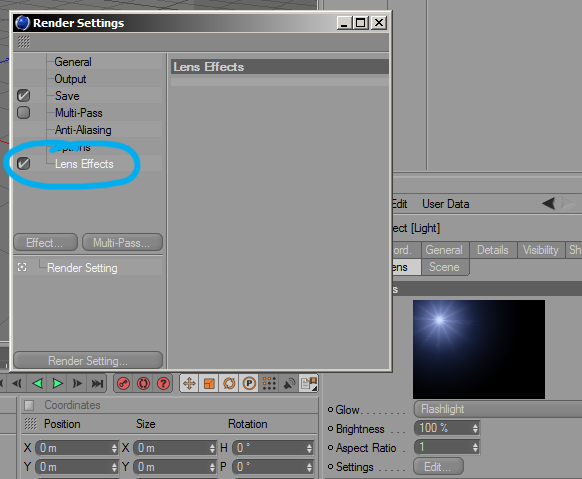Switch to the General tab of Light
Image resolution: width=582 pixels, height=479 pixels.
click(x=444, y=250)
